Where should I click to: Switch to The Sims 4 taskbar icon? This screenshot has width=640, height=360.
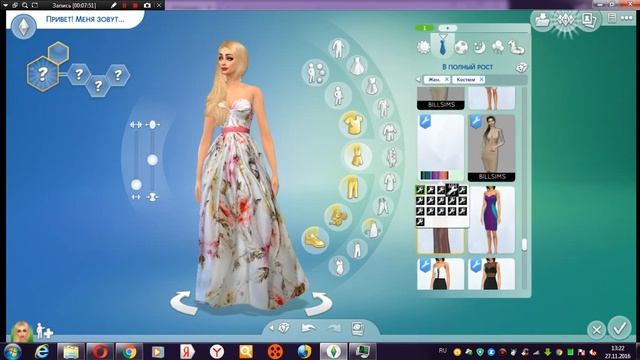(333, 351)
